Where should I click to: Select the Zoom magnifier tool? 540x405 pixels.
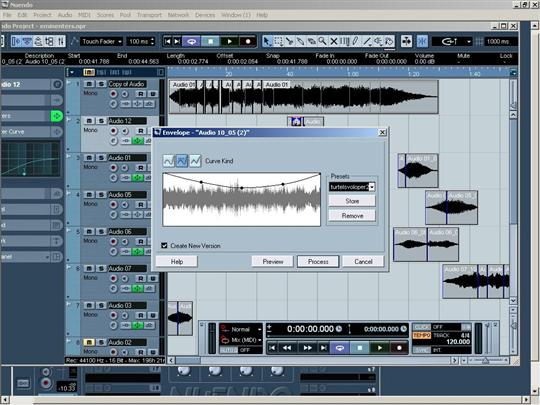322,41
